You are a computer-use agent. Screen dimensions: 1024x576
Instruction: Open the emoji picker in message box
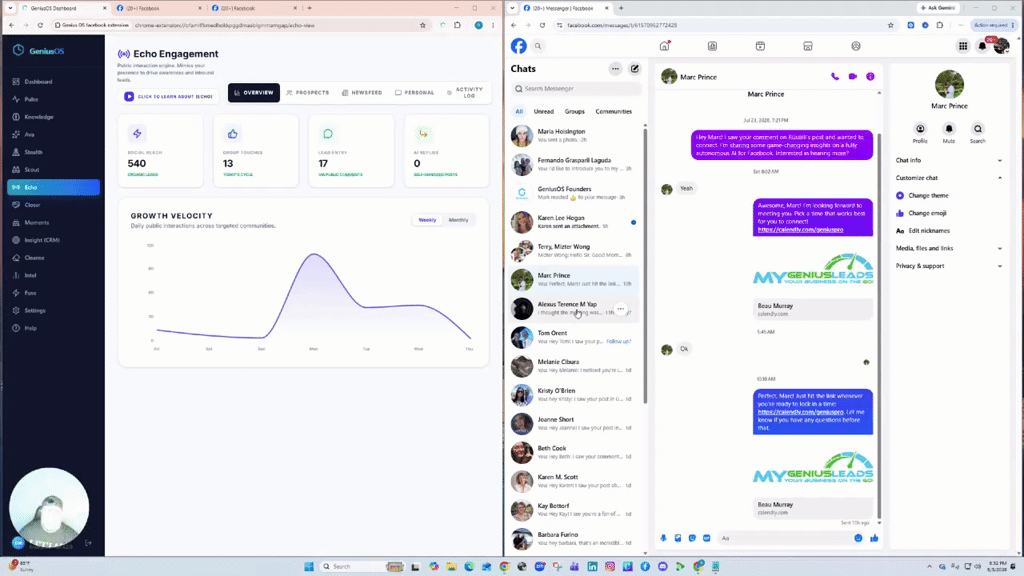pyautogui.click(x=858, y=538)
